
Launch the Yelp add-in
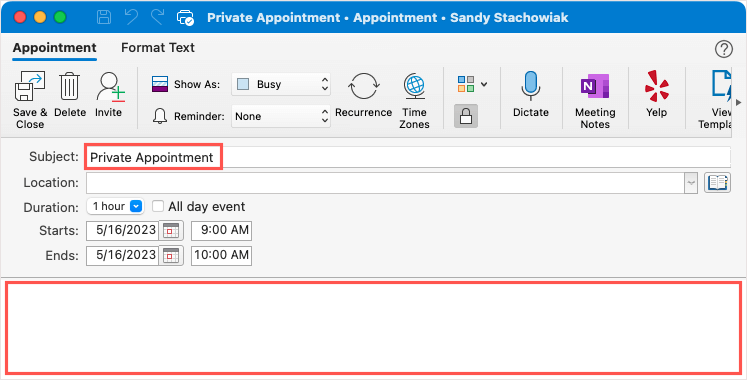656,87
